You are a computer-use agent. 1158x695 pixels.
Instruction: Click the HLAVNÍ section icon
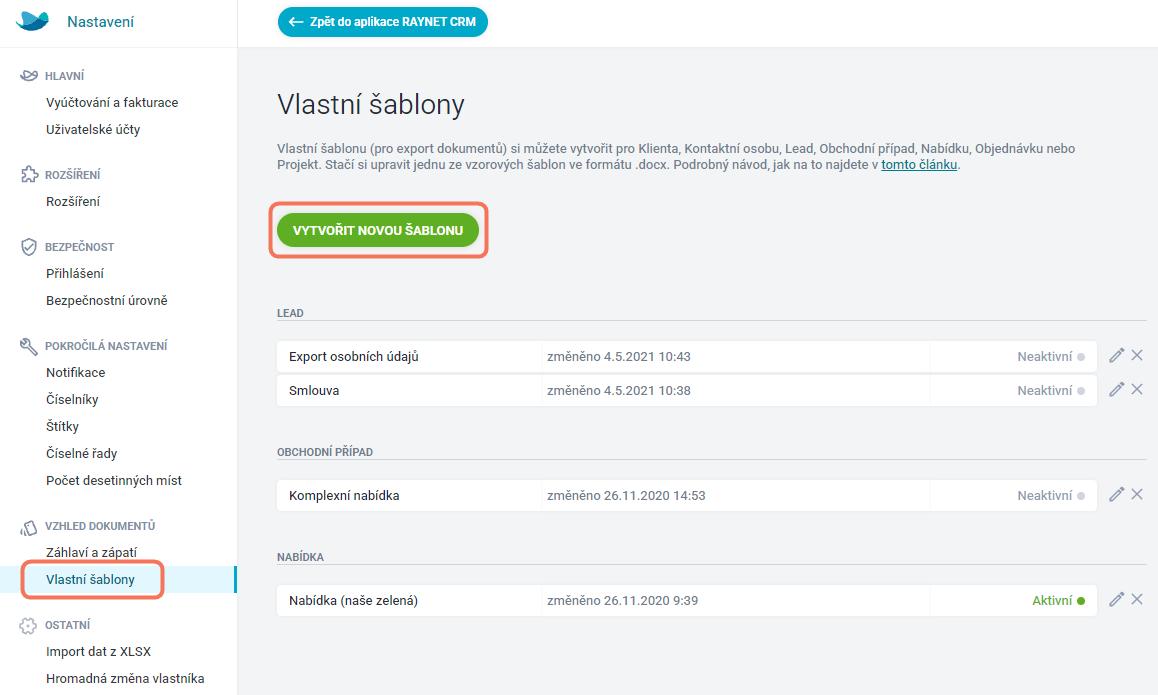pos(29,75)
